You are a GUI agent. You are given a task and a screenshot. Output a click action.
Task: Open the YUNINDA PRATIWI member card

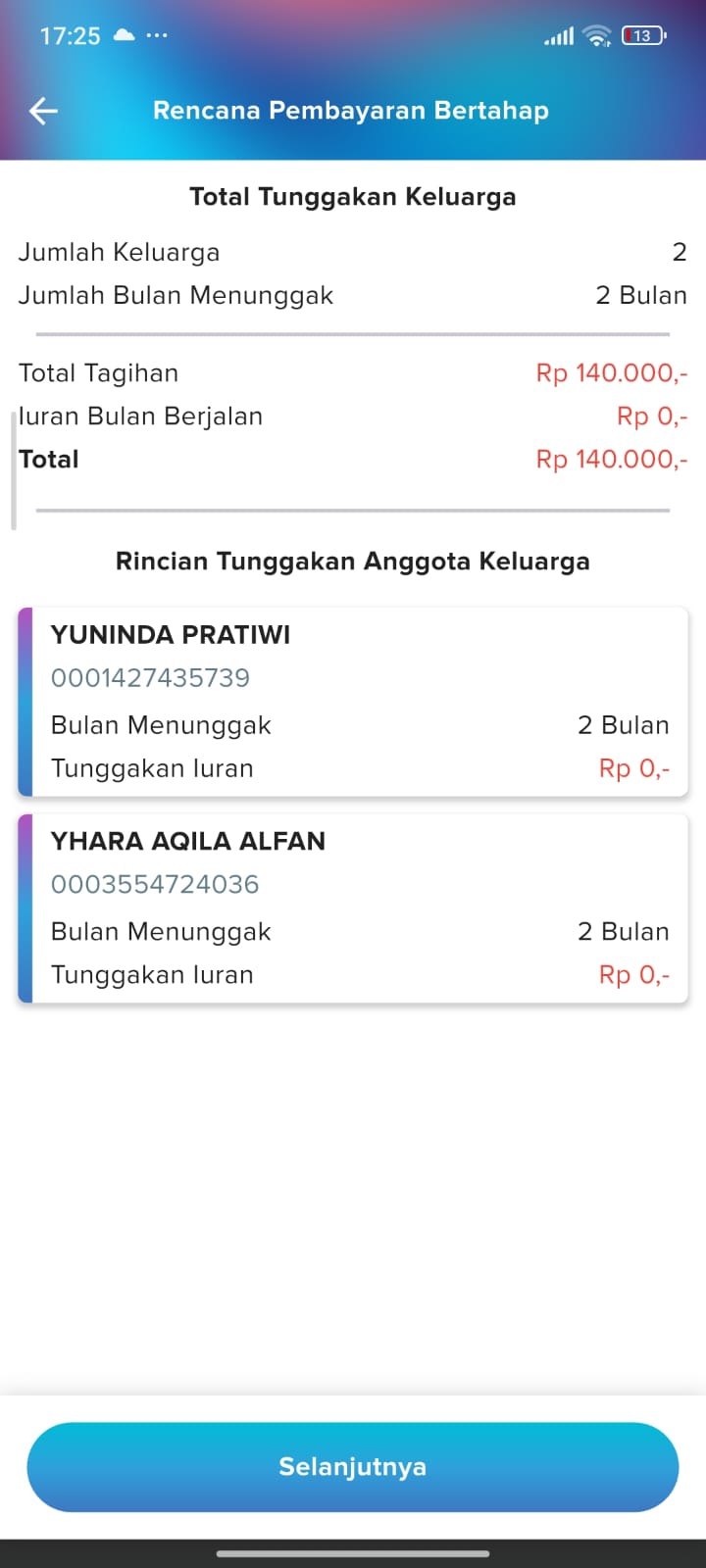(353, 701)
